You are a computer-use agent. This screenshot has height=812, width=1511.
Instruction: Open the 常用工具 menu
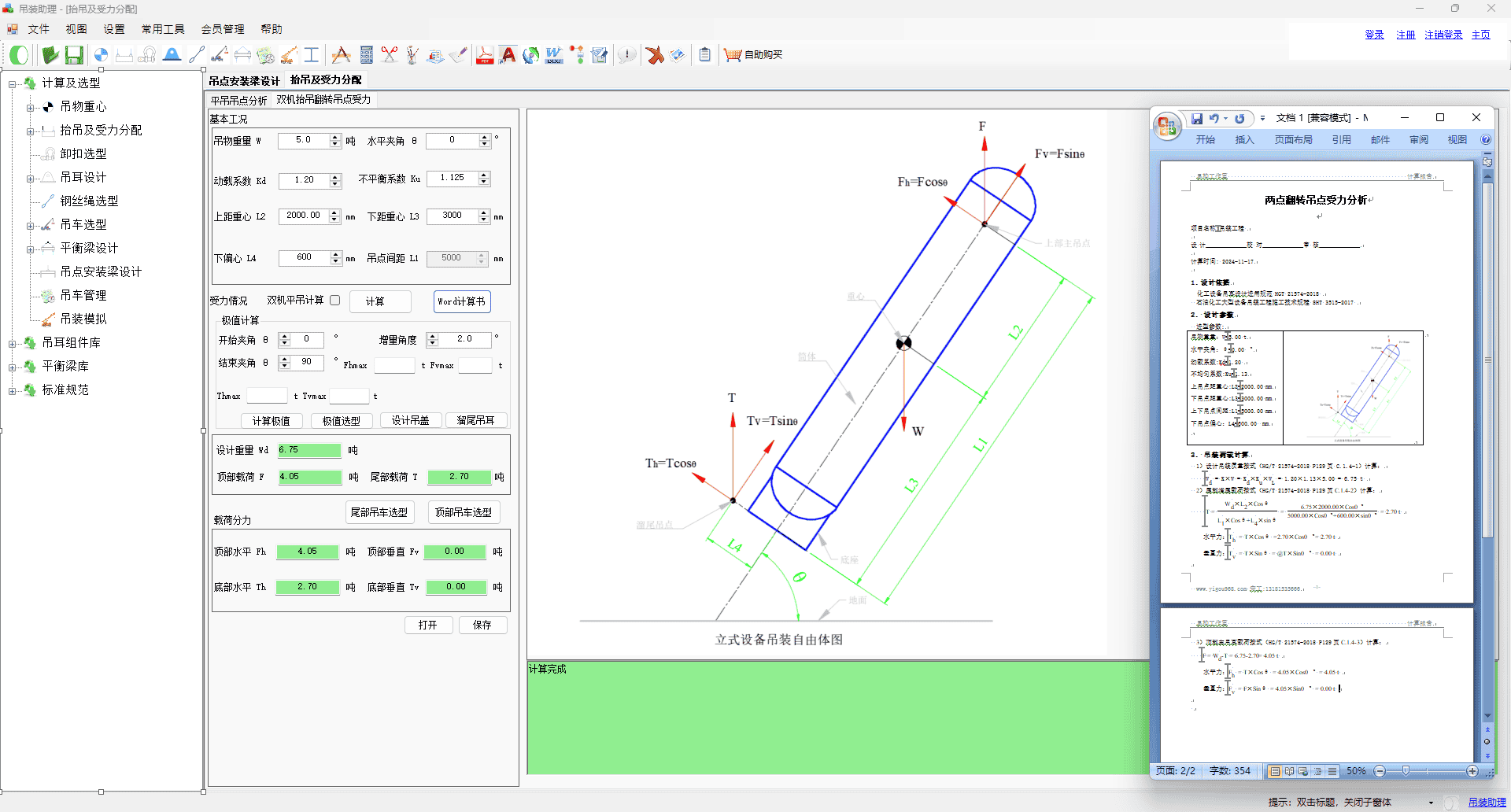pos(162,29)
